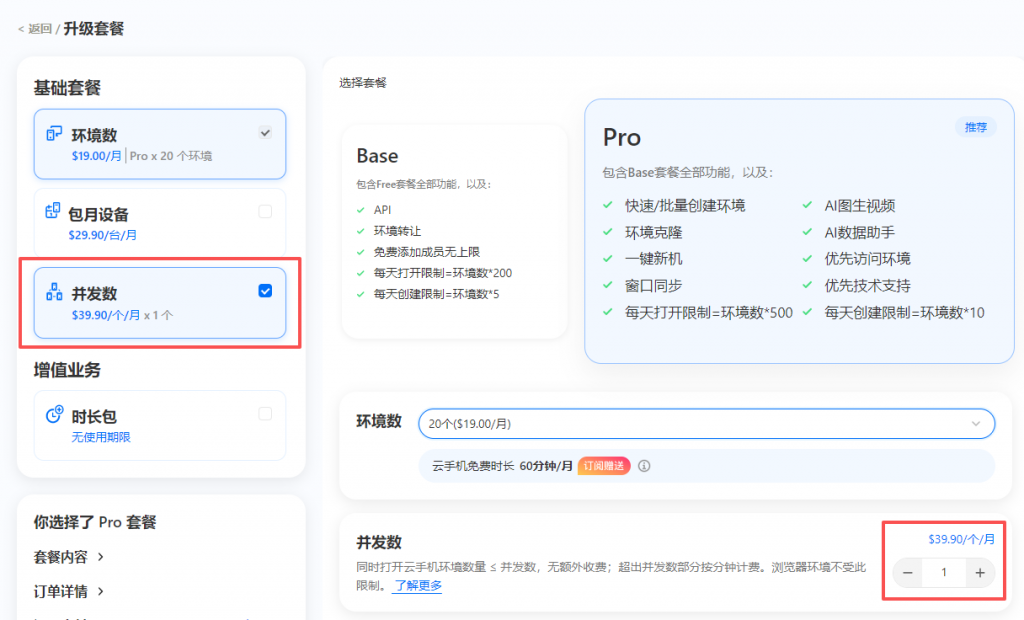Uncheck the 并发数 checkbox
Viewport: 1024px width, 620px height.
[265, 291]
